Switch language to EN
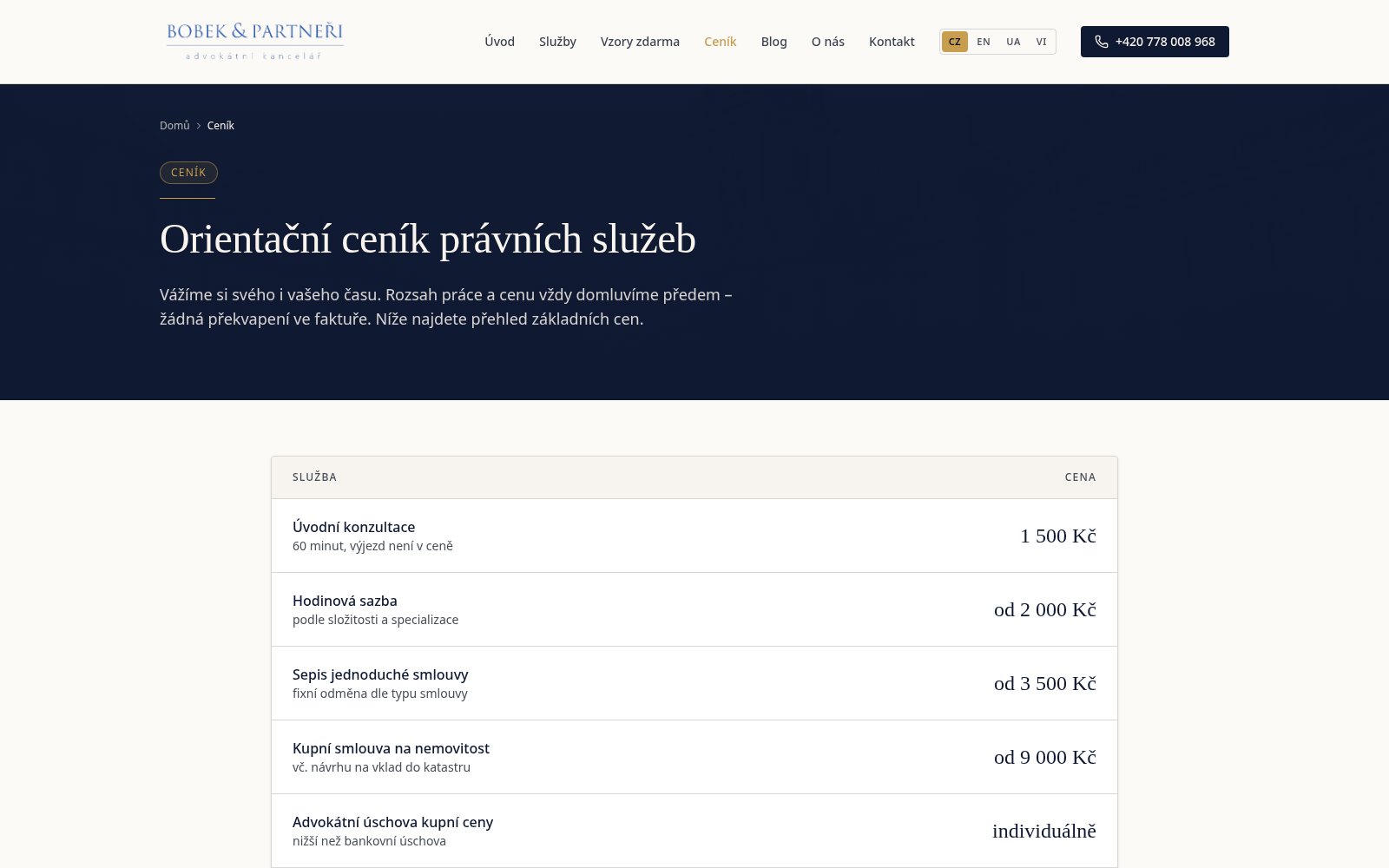 pyautogui.click(x=984, y=42)
